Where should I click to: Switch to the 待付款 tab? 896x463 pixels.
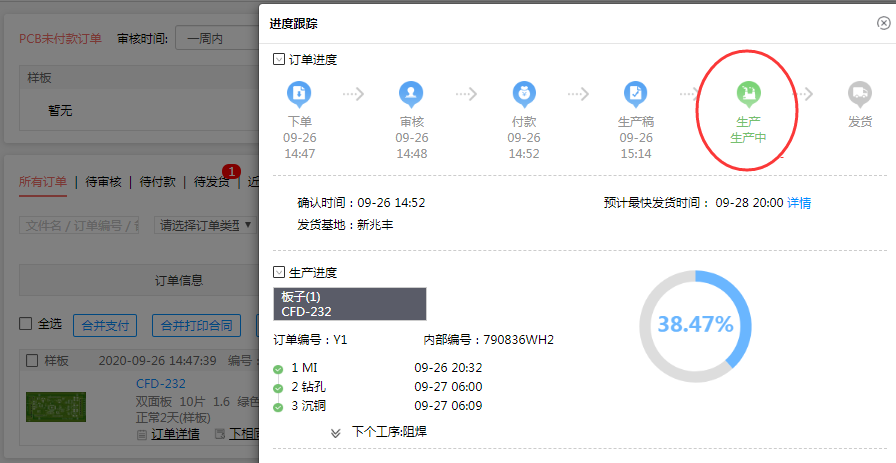tap(157, 182)
